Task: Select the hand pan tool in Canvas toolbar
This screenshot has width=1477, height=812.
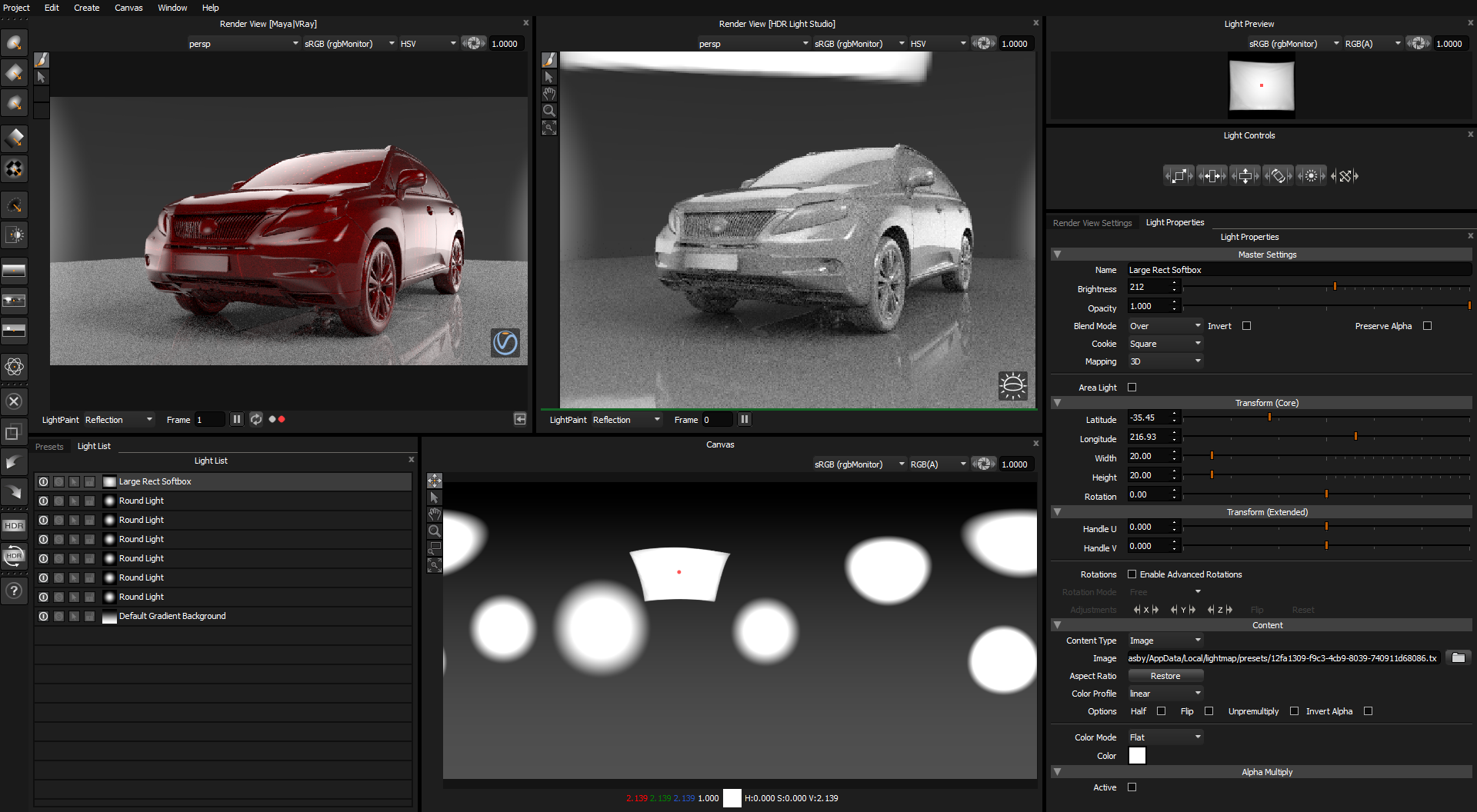Action: pyautogui.click(x=435, y=514)
